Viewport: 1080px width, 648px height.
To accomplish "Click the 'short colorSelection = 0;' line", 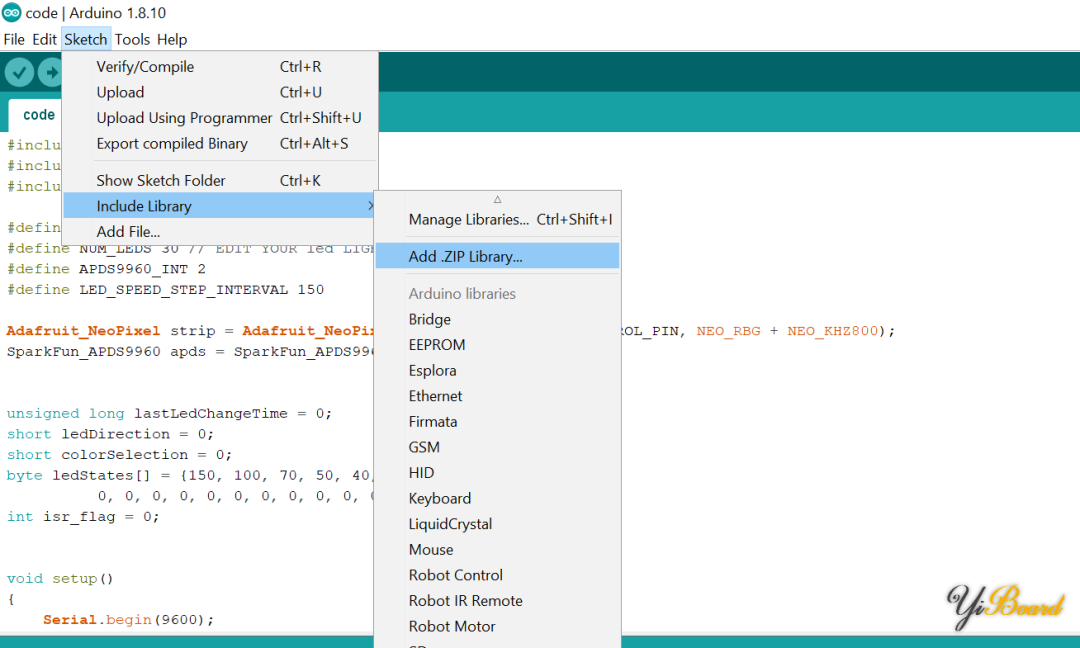I will coord(119,454).
